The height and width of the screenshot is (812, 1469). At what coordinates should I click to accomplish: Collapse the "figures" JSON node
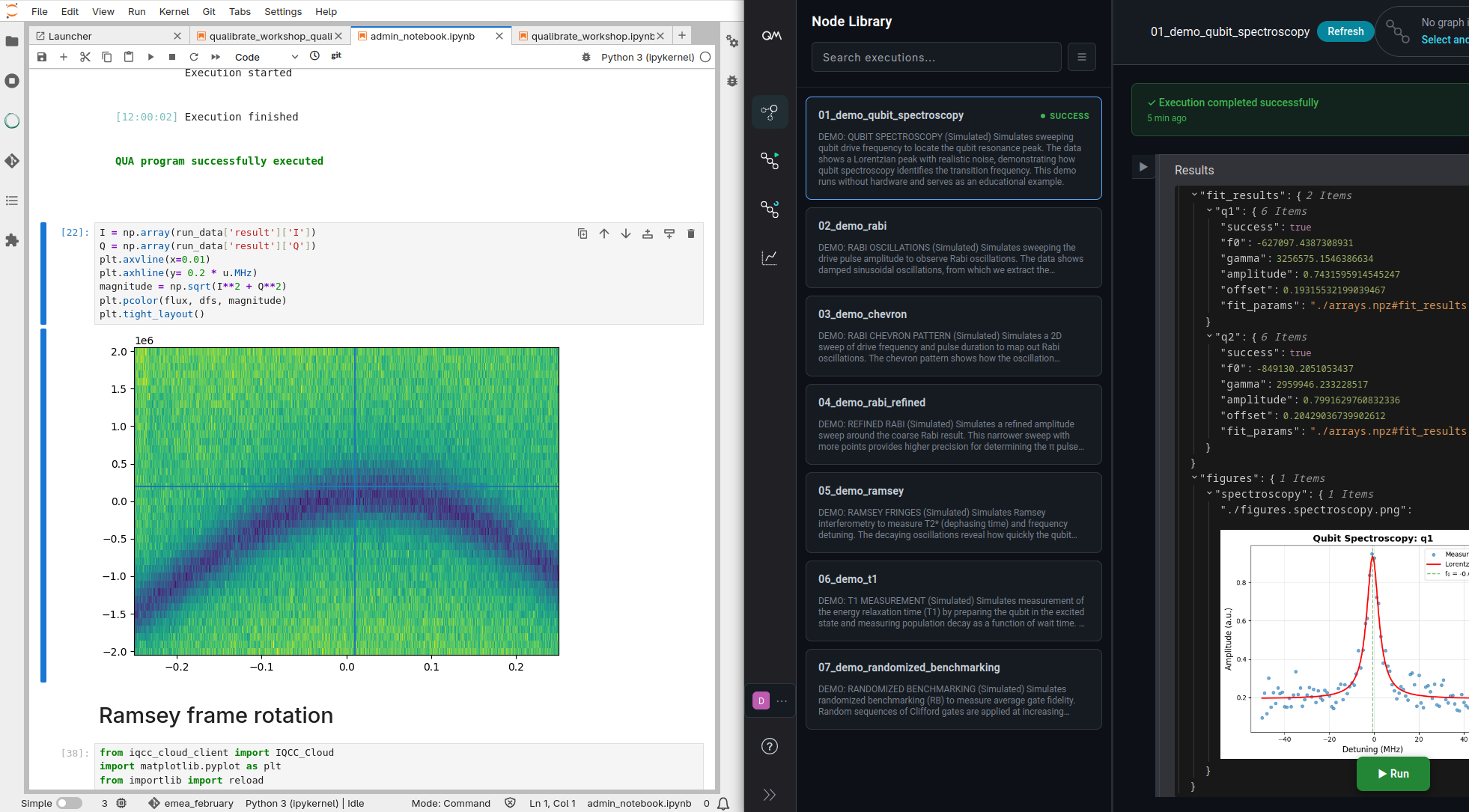[1194, 478]
